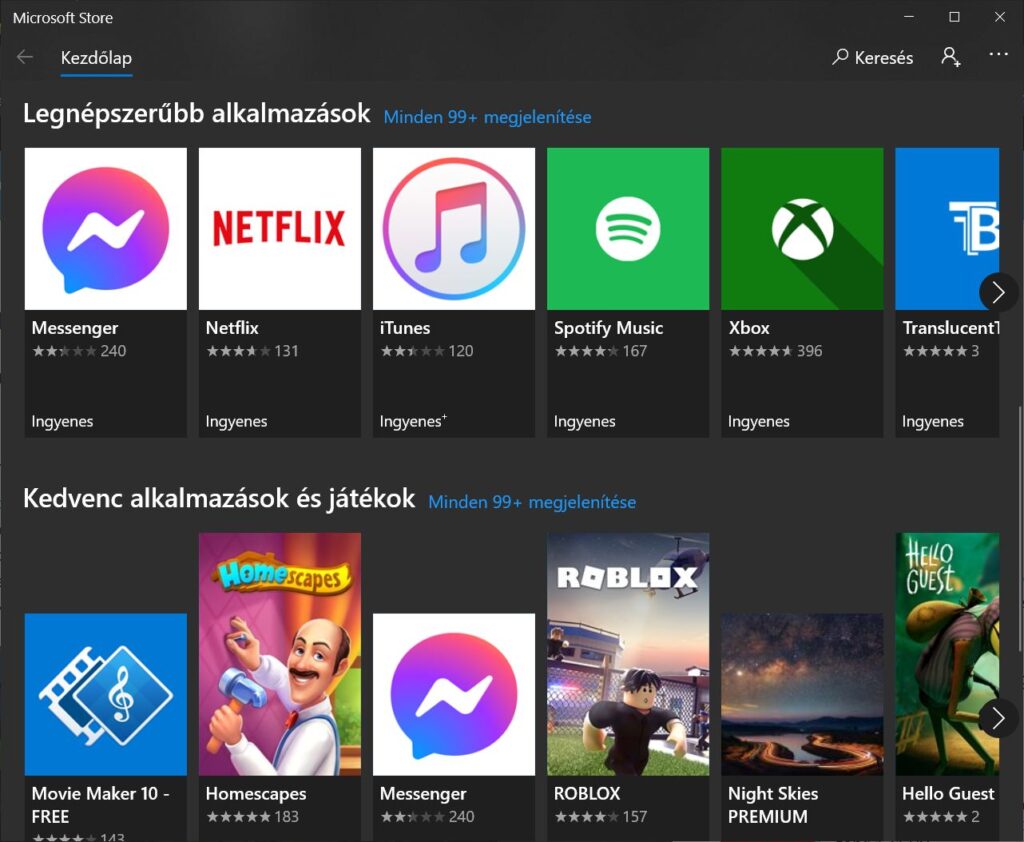Open the ROBLOX game artwork
The image size is (1024, 842).
click(x=628, y=654)
